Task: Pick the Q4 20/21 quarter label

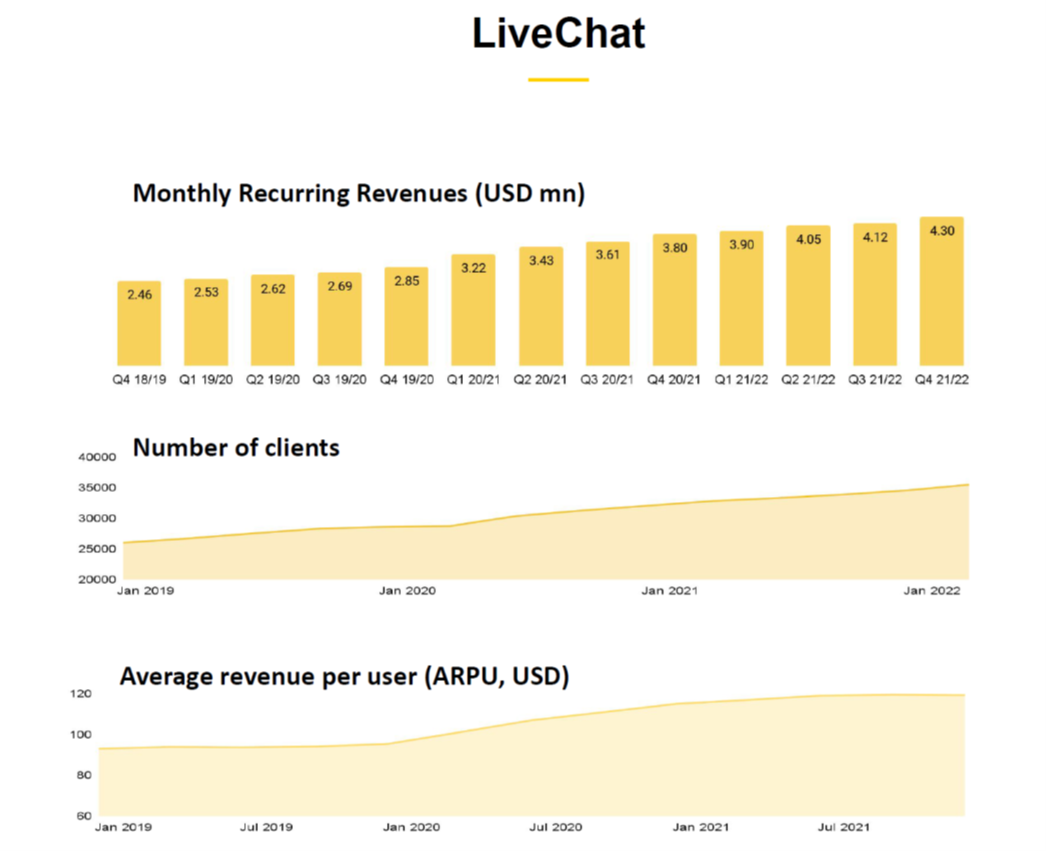Action: (674, 380)
